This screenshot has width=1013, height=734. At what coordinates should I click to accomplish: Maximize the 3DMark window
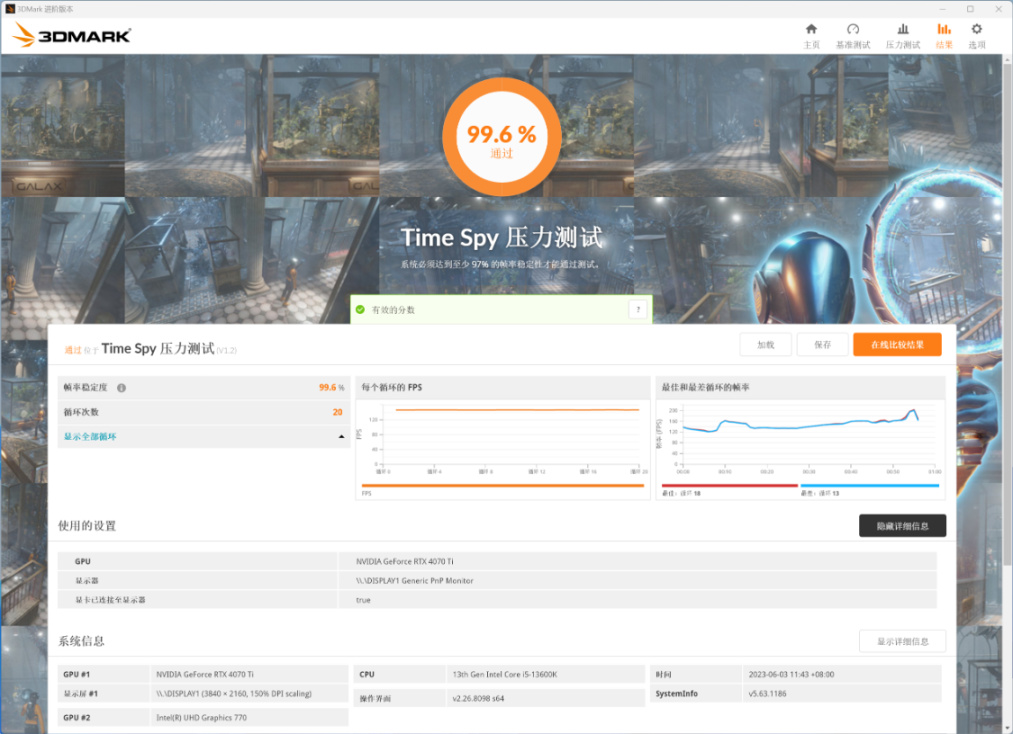(x=970, y=9)
